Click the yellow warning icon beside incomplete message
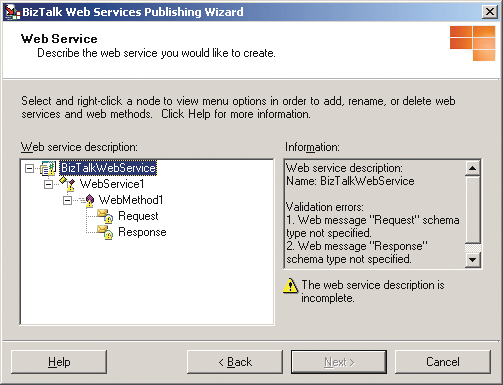The width and height of the screenshot is (503, 385). [x=290, y=286]
